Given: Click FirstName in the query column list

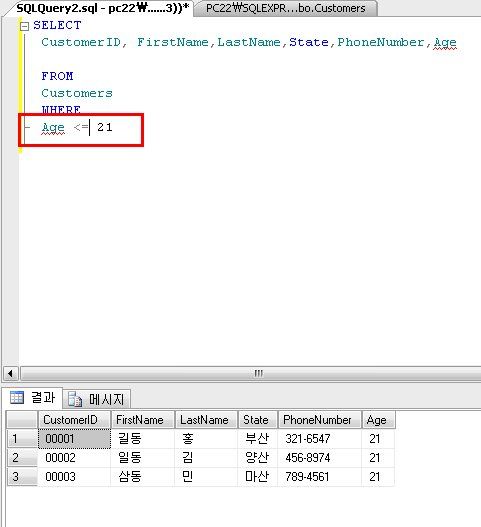Looking at the screenshot, I should [x=173, y=42].
